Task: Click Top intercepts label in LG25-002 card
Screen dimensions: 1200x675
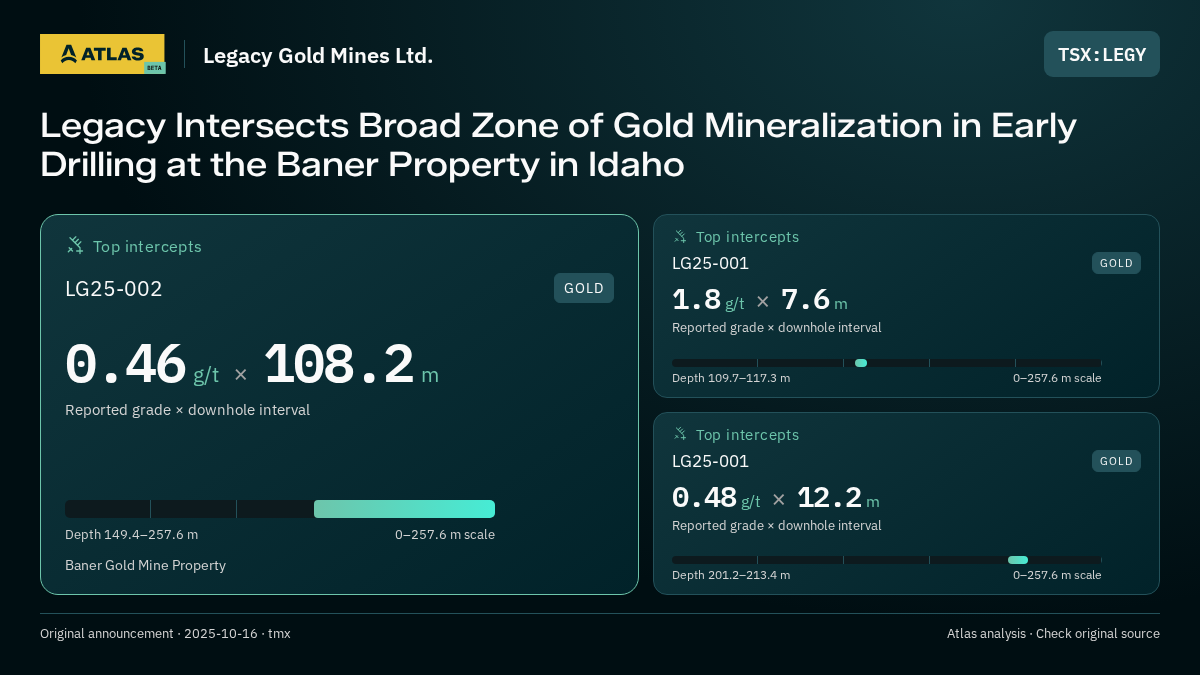Action: point(147,246)
